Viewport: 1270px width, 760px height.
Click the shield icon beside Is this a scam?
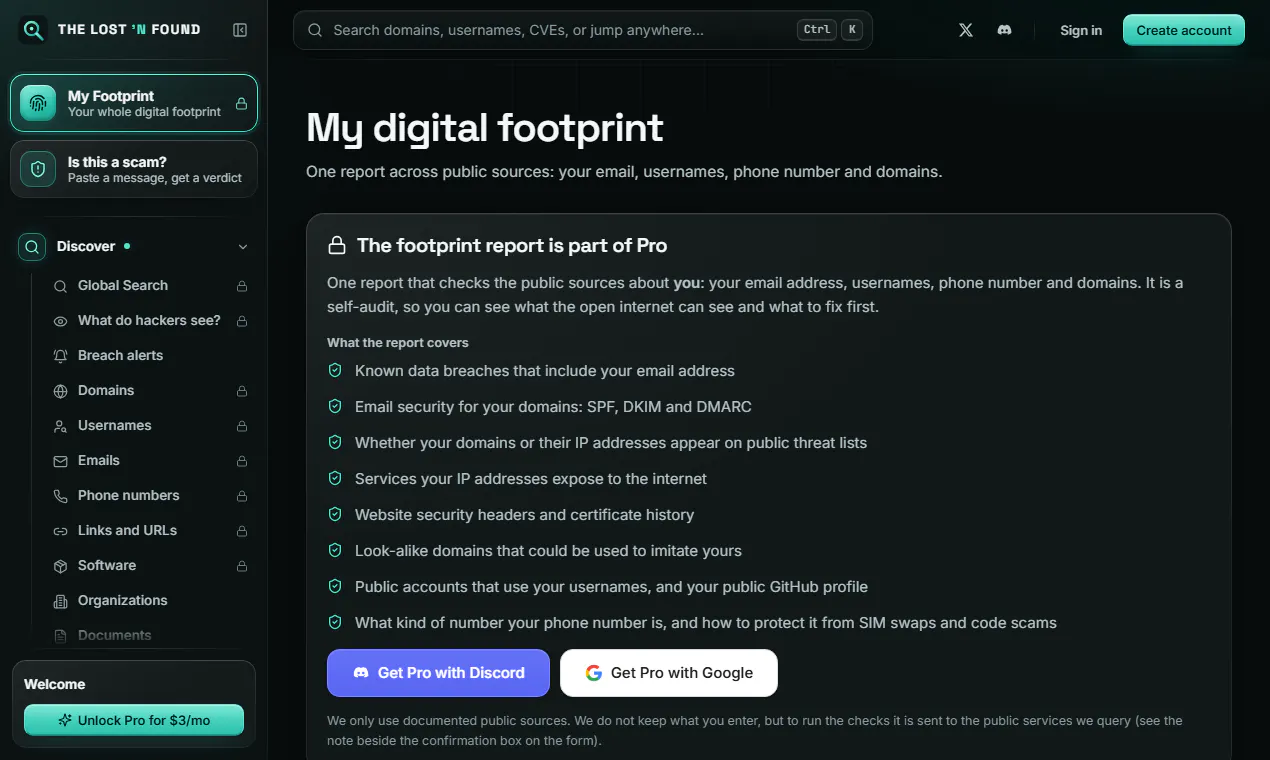[38, 169]
